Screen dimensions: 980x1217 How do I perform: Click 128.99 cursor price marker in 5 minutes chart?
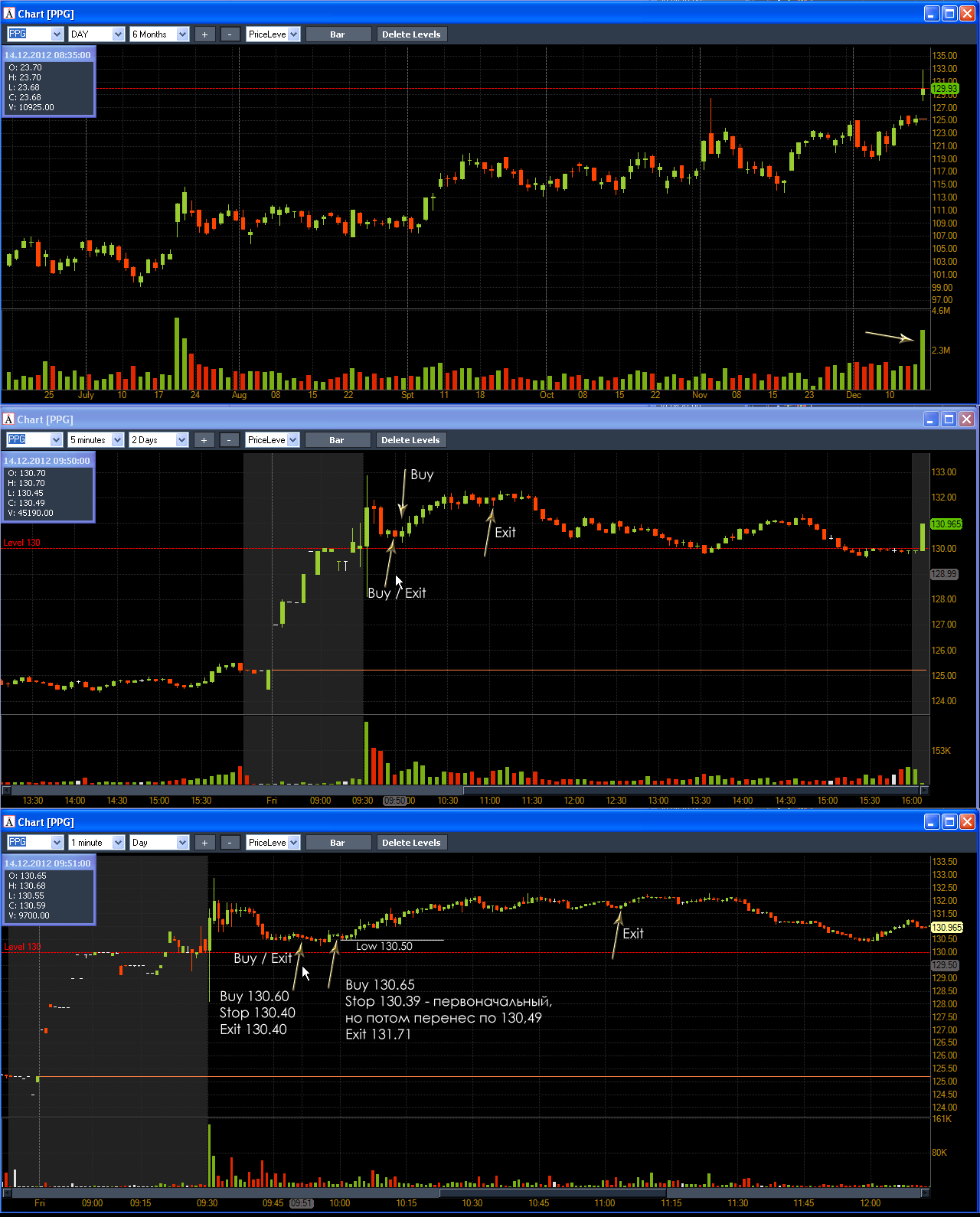pyautogui.click(x=944, y=574)
